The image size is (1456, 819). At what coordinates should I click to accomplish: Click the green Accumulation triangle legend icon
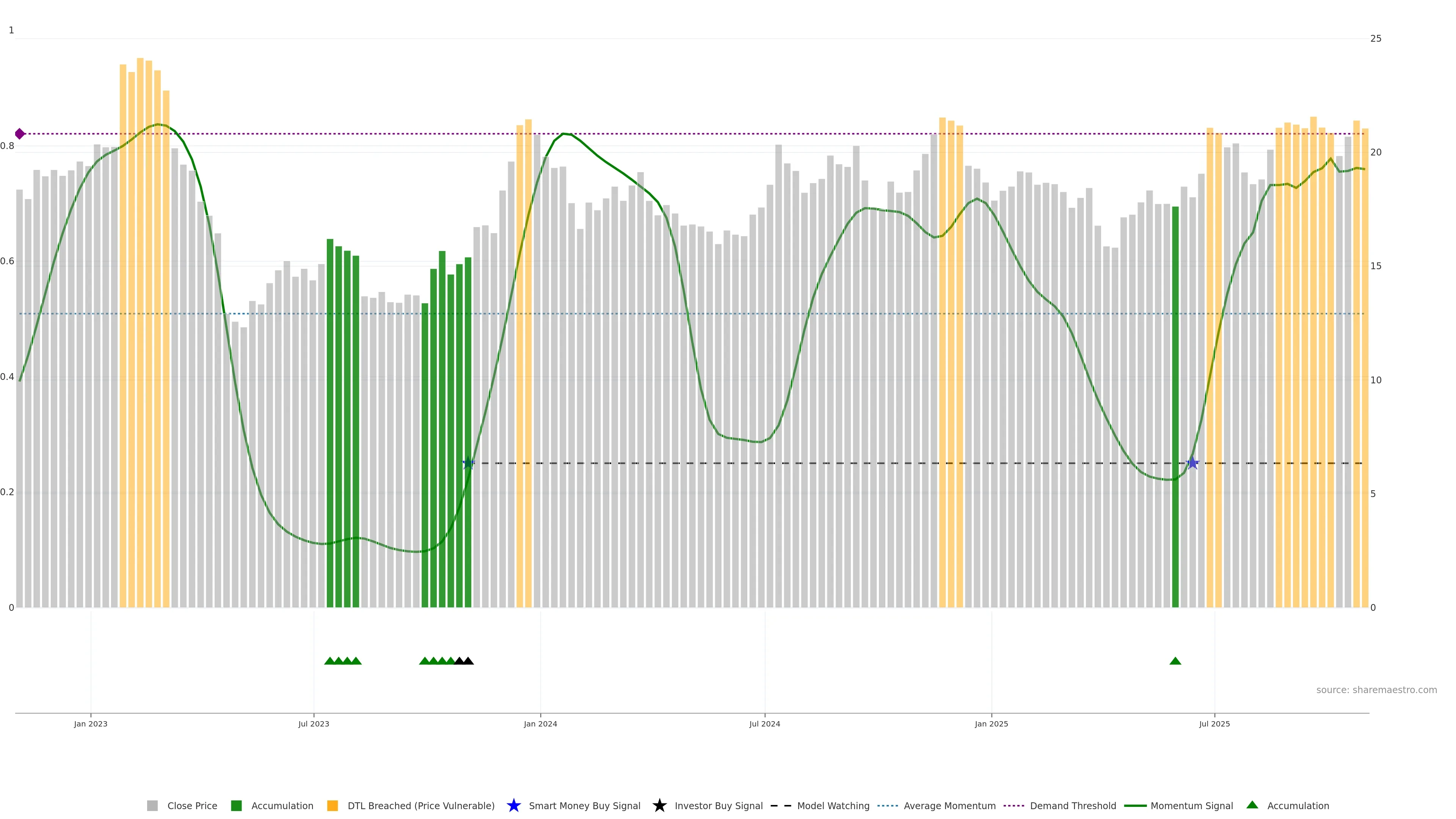pos(1252,805)
